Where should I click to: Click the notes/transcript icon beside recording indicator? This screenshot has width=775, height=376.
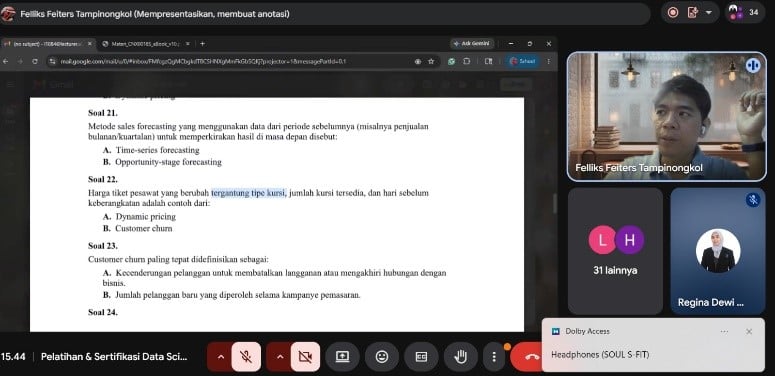click(692, 13)
